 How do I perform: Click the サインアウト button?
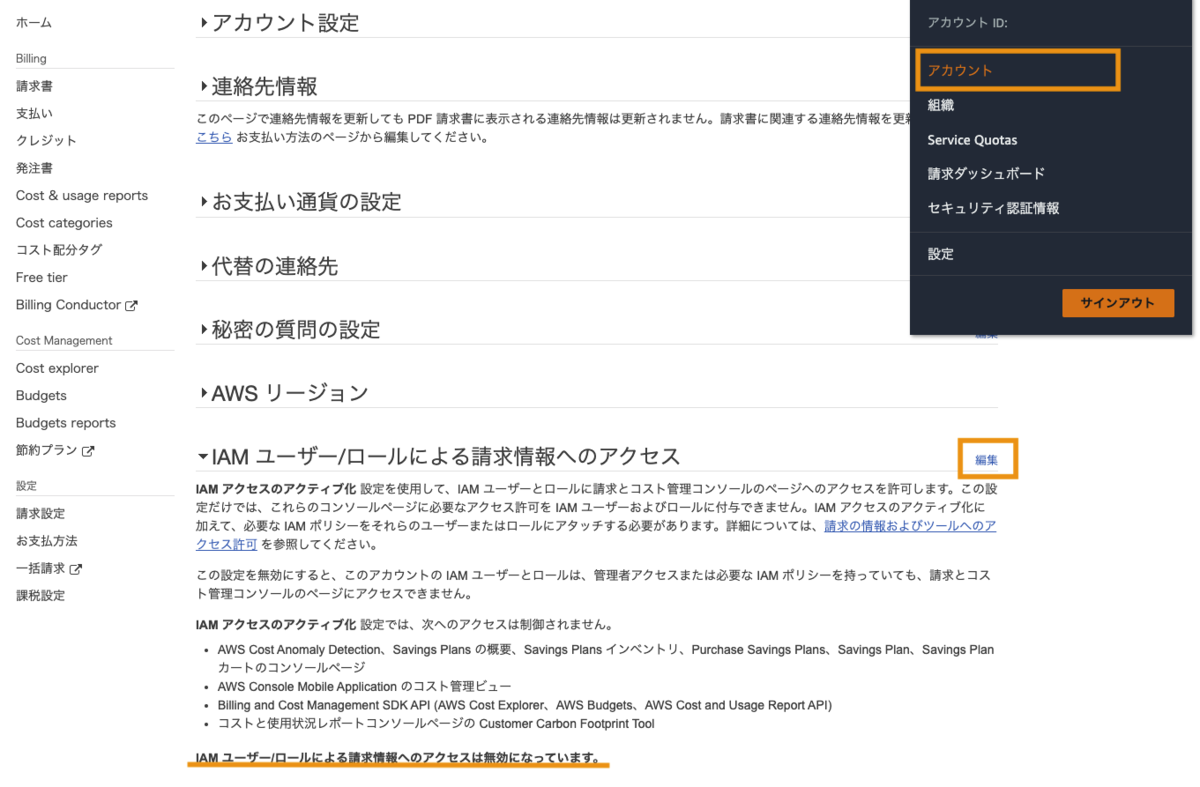tap(1118, 303)
